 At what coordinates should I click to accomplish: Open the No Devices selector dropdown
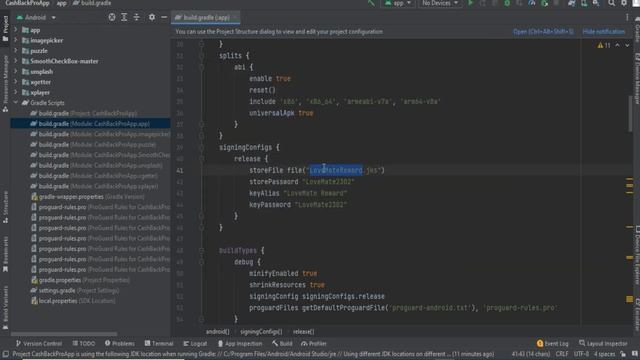[440, 3]
